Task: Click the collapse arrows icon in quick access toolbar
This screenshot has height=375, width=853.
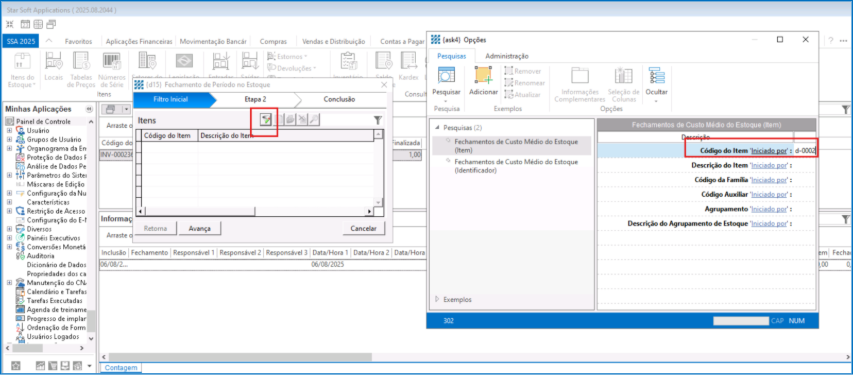Action: tap(10, 24)
